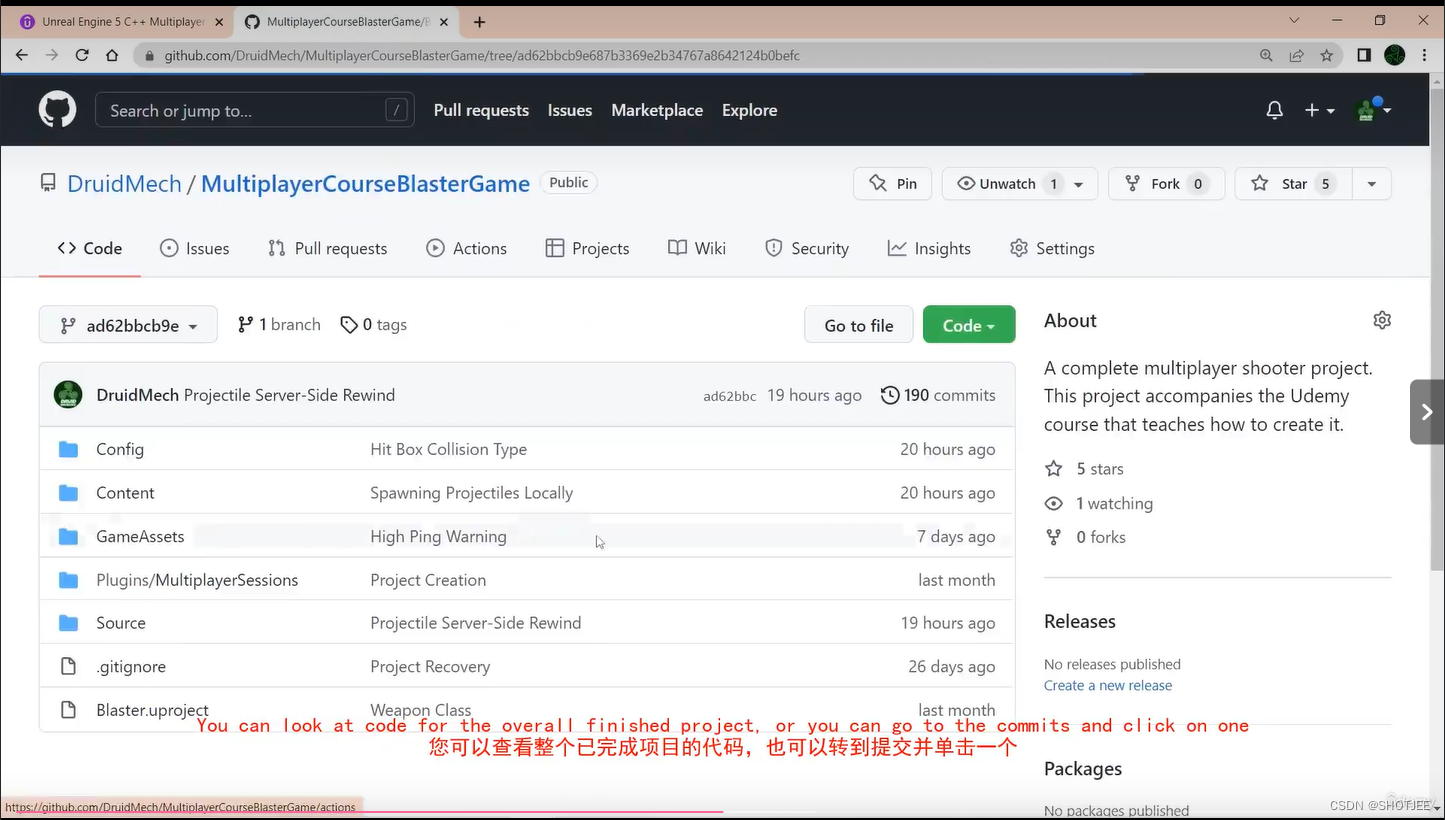The image size is (1445, 820).
Task: Click Create a new release link
Action: click(x=1108, y=686)
